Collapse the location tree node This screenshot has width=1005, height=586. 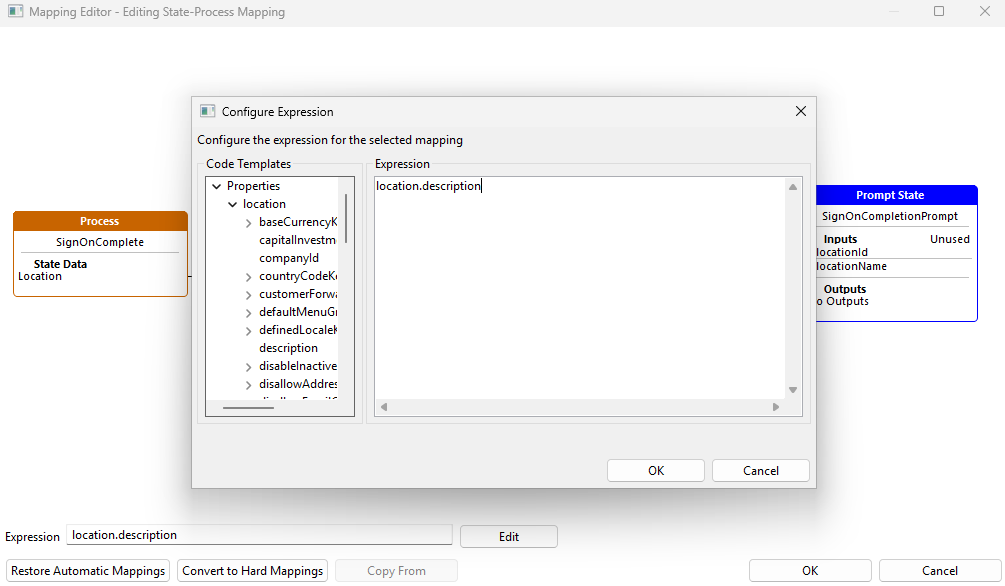[232, 203]
